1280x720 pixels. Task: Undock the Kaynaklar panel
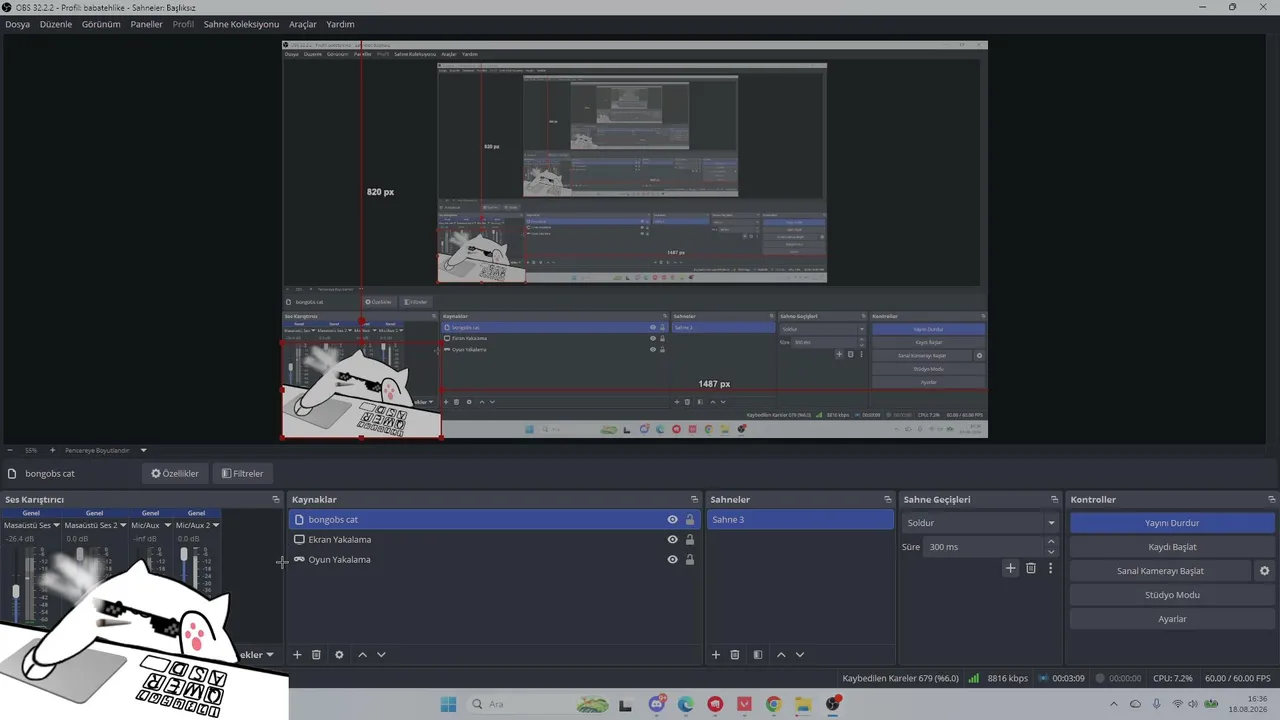(x=694, y=499)
